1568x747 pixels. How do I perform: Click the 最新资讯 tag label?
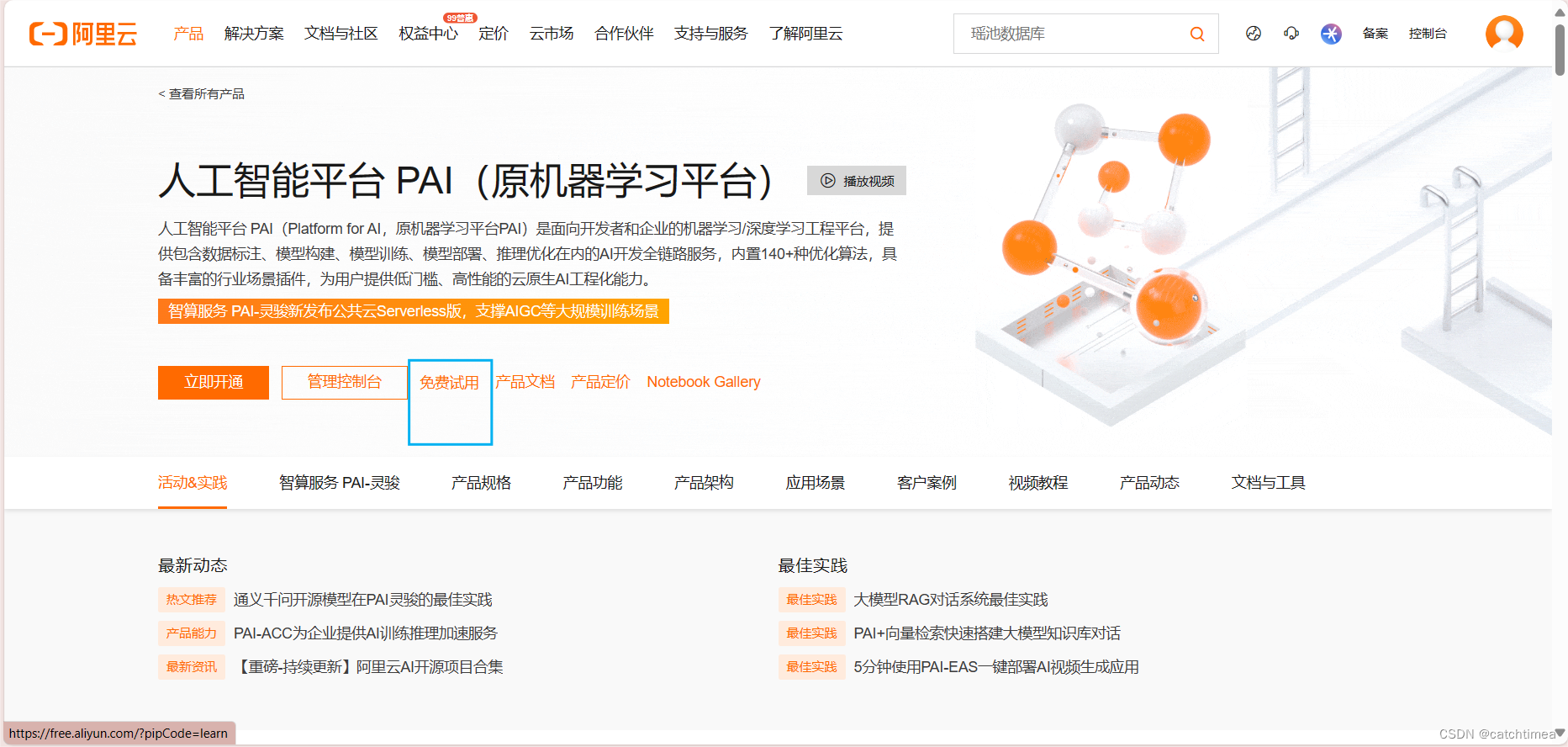click(x=192, y=667)
